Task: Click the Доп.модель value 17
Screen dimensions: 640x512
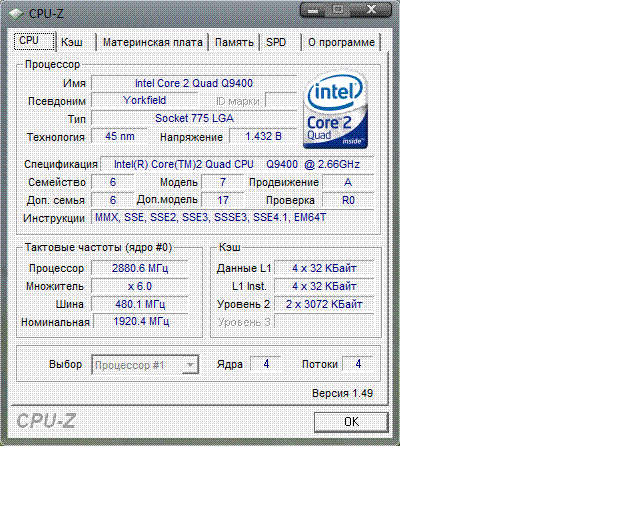Action: pos(223,200)
